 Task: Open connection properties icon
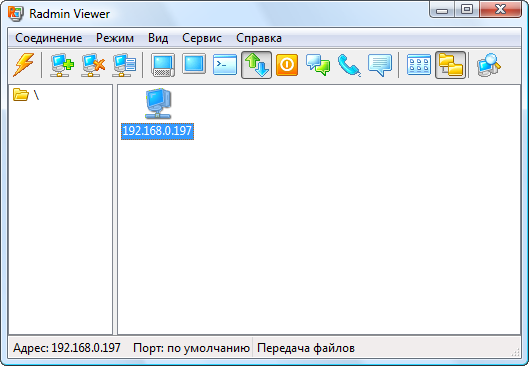[x=124, y=65]
